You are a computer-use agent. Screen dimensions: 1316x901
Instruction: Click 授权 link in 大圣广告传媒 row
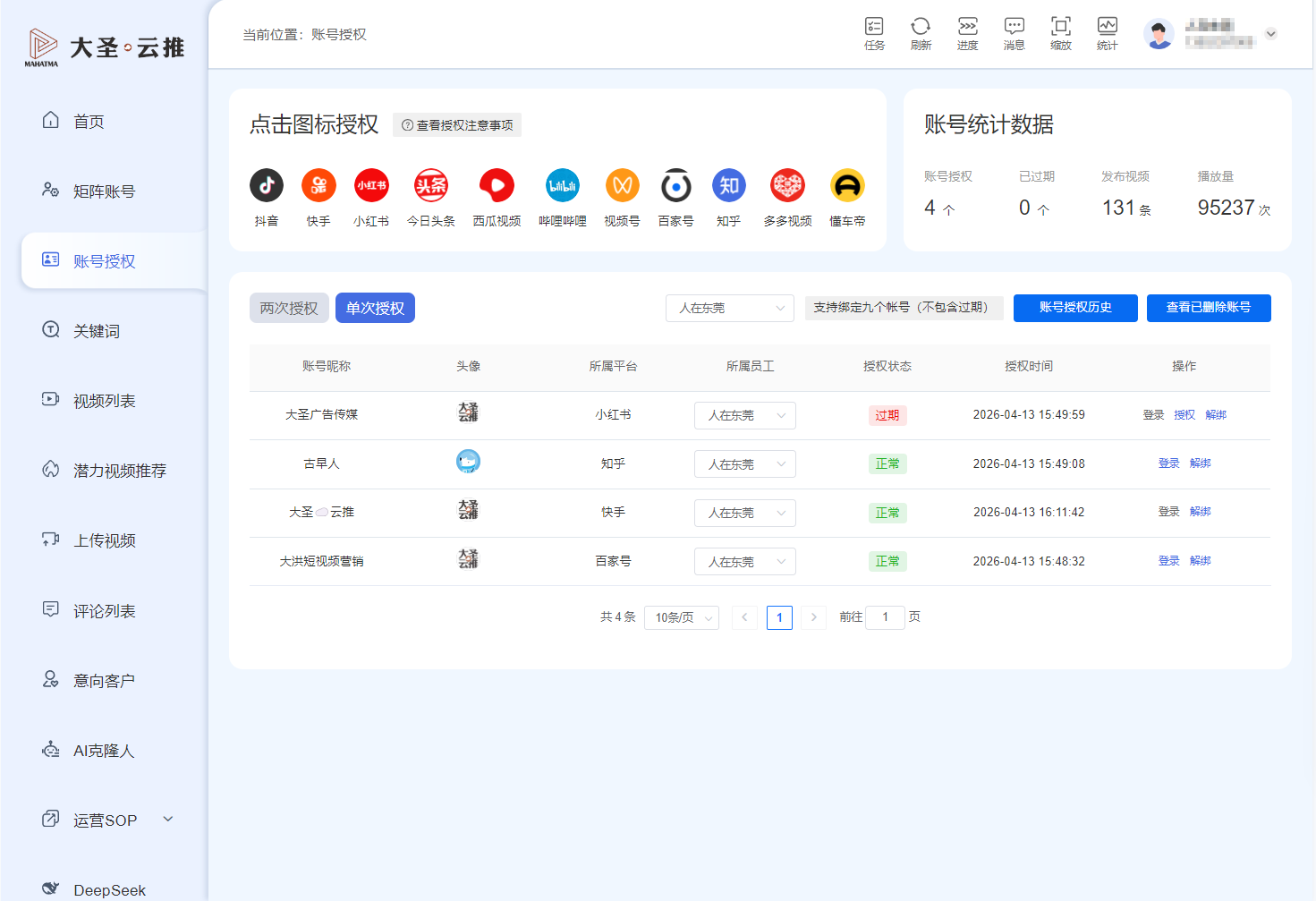(x=1184, y=415)
